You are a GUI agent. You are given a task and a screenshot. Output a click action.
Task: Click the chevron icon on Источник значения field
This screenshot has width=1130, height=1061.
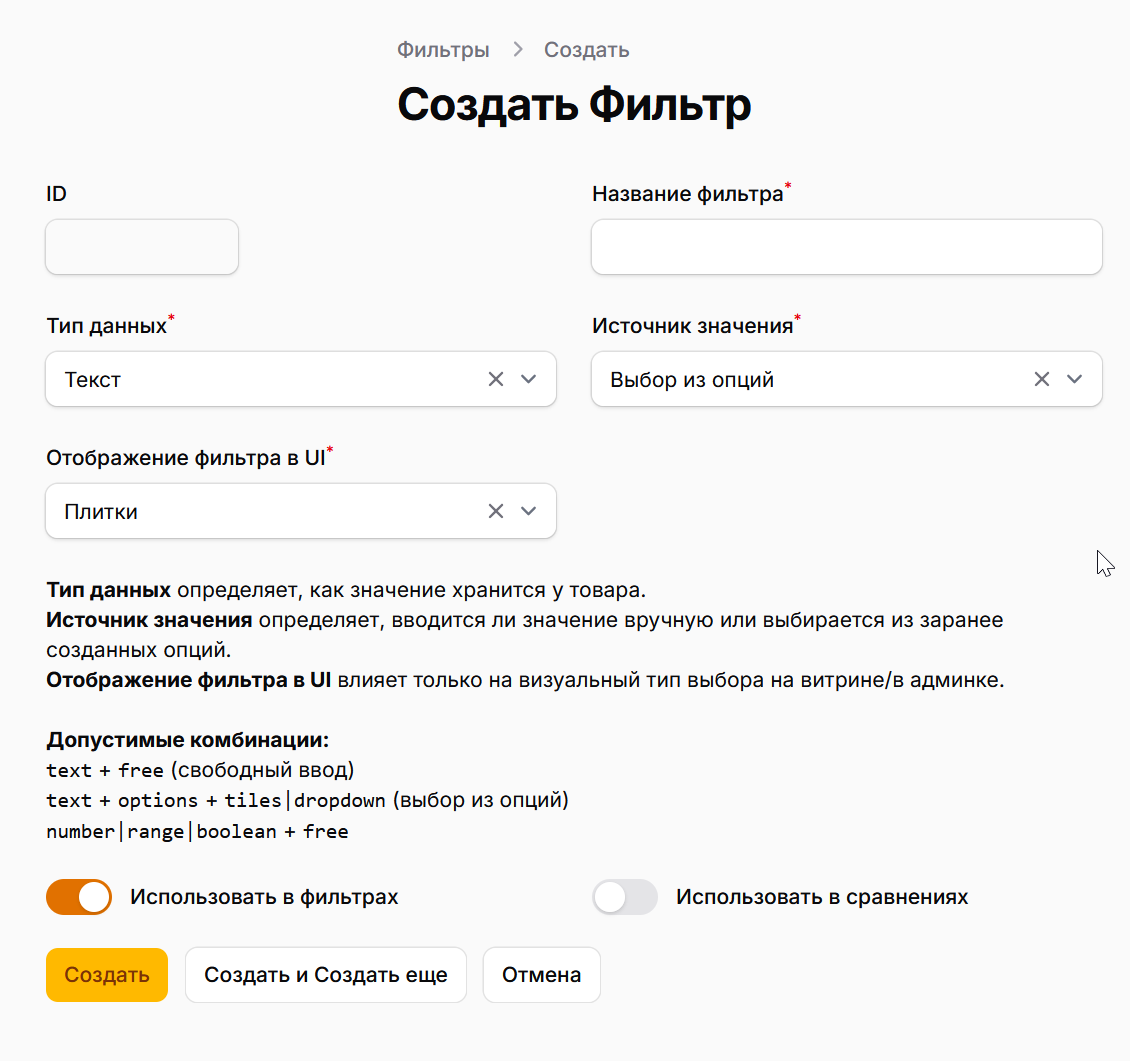[x=1075, y=379]
